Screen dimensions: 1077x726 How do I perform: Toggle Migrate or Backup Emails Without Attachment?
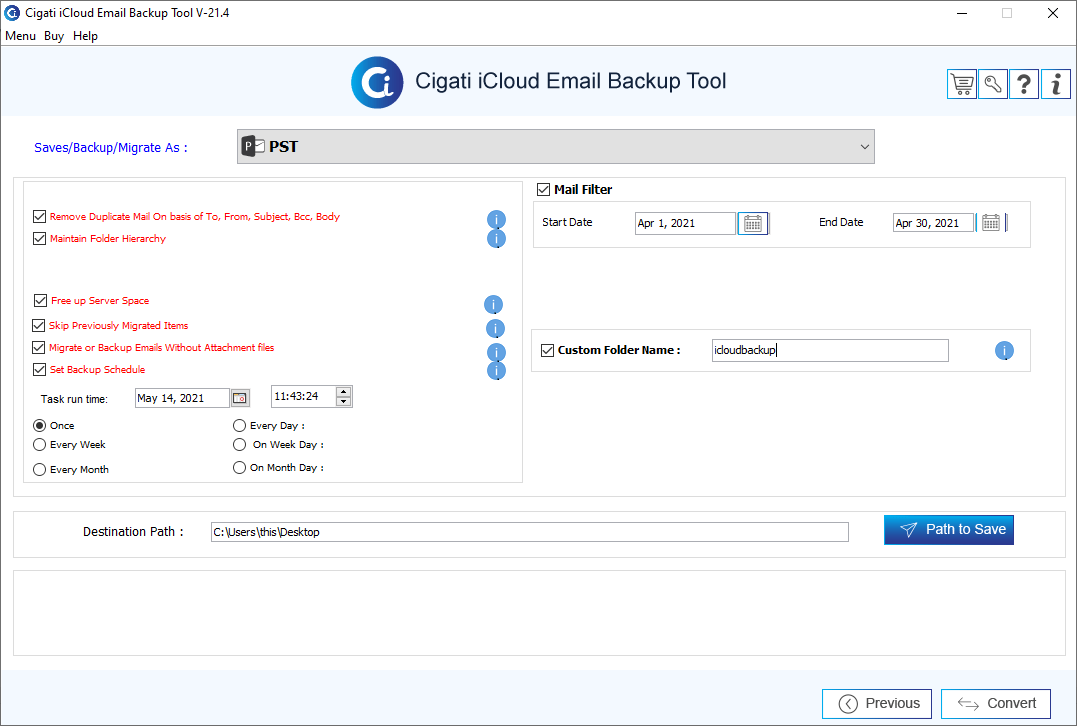(38, 348)
